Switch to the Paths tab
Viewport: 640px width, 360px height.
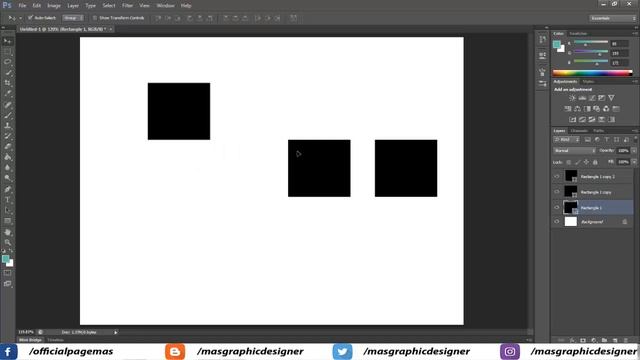(x=598, y=131)
